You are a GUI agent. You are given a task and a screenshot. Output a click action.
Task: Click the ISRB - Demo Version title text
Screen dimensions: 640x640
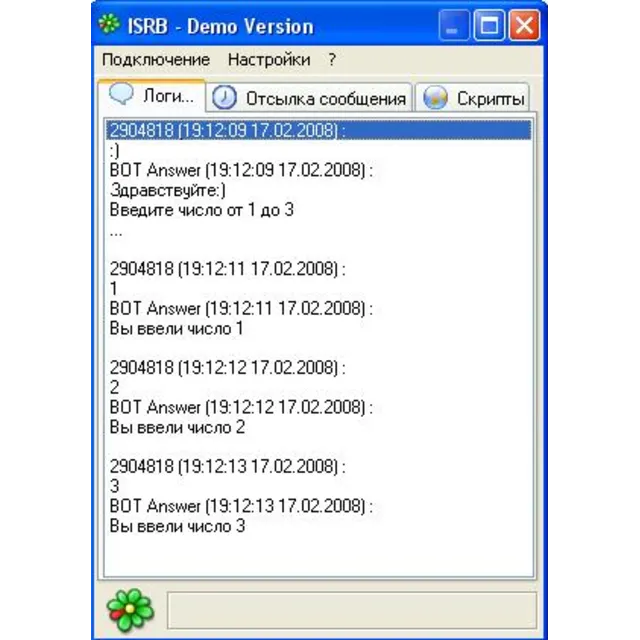coord(220,26)
